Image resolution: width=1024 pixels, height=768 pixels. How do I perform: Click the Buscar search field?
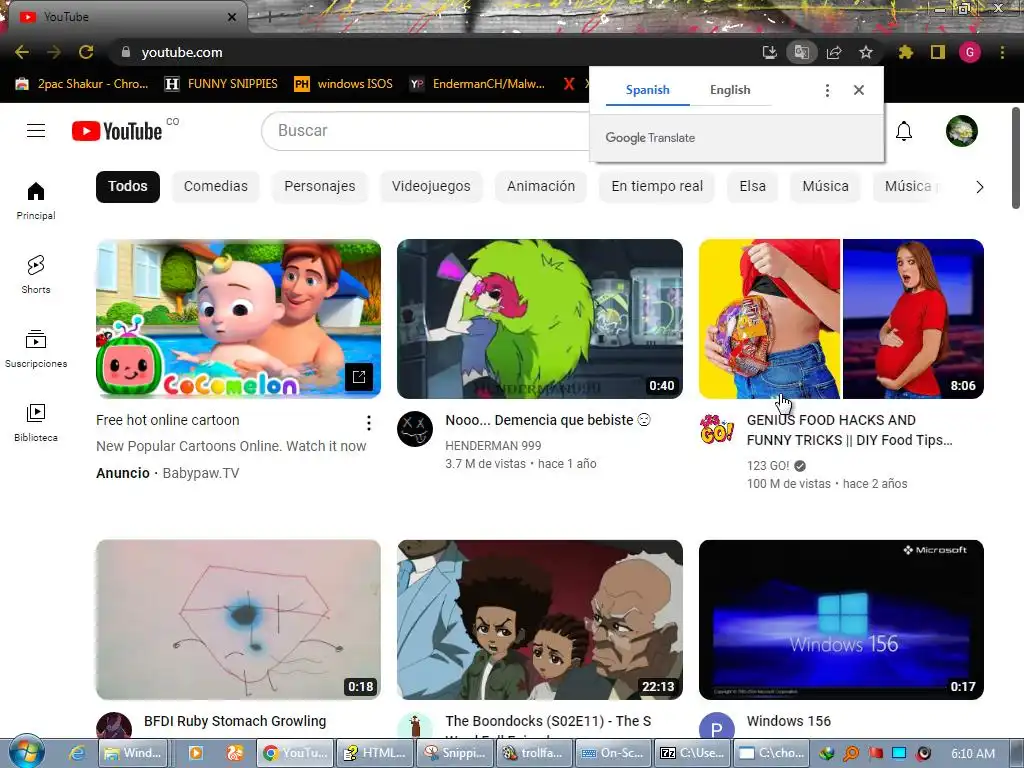point(424,131)
